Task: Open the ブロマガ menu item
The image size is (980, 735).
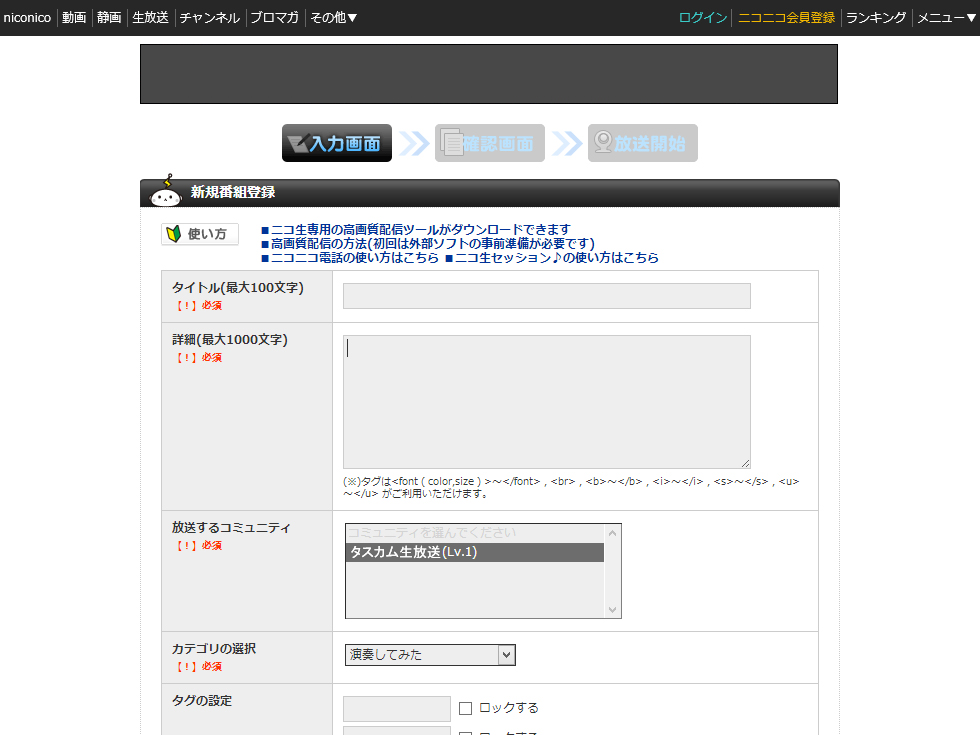Action: click(274, 18)
